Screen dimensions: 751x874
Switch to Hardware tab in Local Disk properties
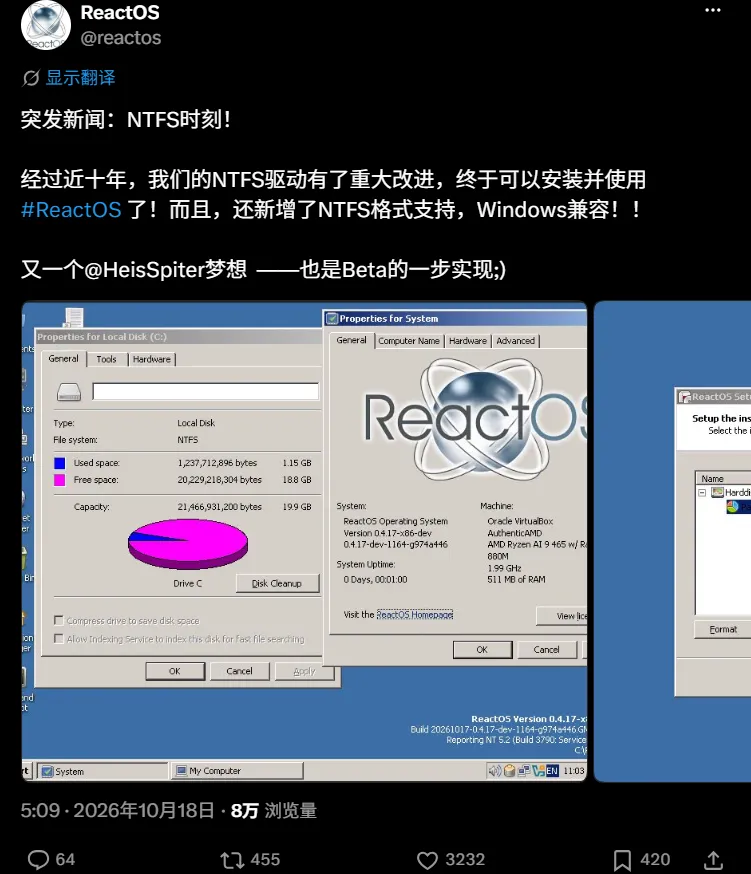(x=152, y=360)
